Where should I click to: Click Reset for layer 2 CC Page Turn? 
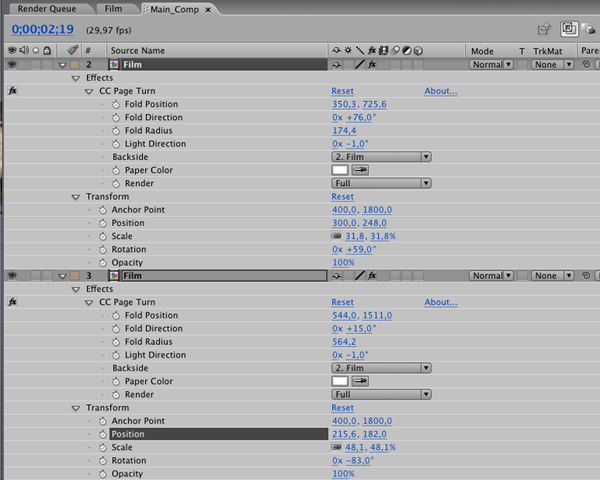[342, 91]
